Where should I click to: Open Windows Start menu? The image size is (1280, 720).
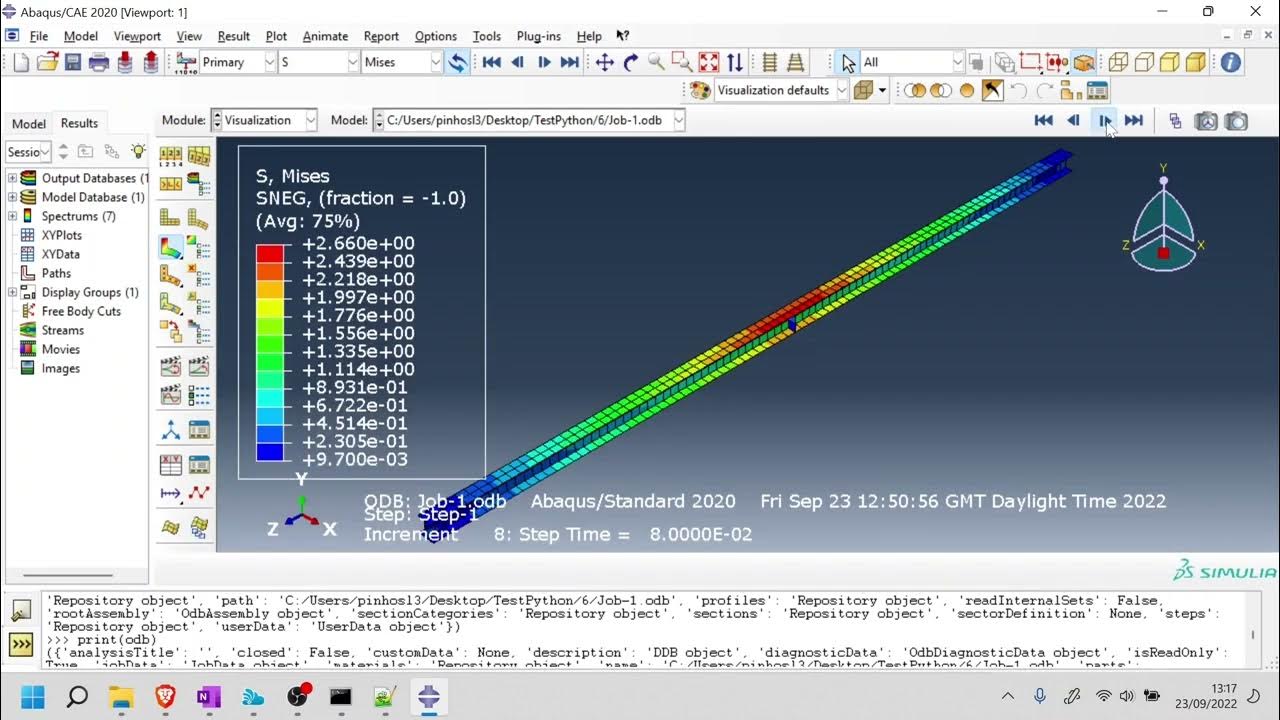click(33, 696)
